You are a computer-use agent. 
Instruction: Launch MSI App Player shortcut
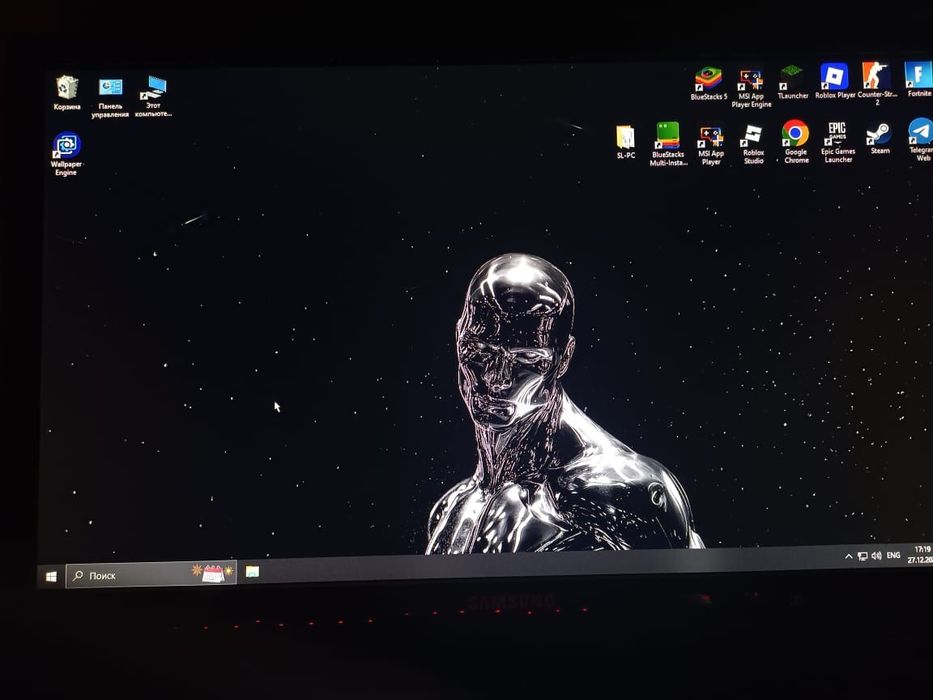pyautogui.click(x=711, y=146)
